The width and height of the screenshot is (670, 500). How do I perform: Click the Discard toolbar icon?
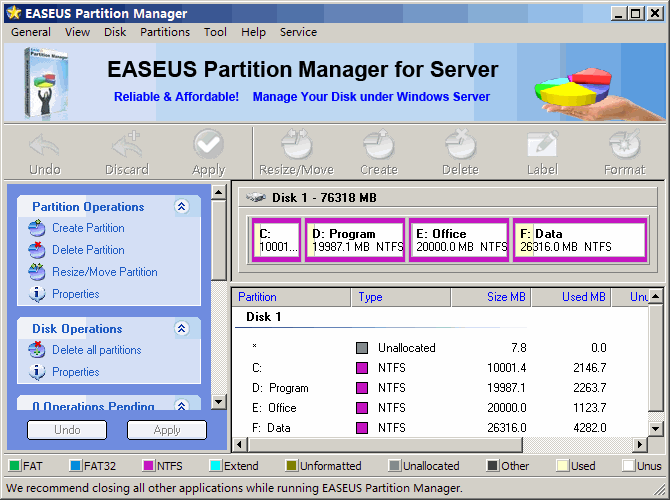coord(127,145)
